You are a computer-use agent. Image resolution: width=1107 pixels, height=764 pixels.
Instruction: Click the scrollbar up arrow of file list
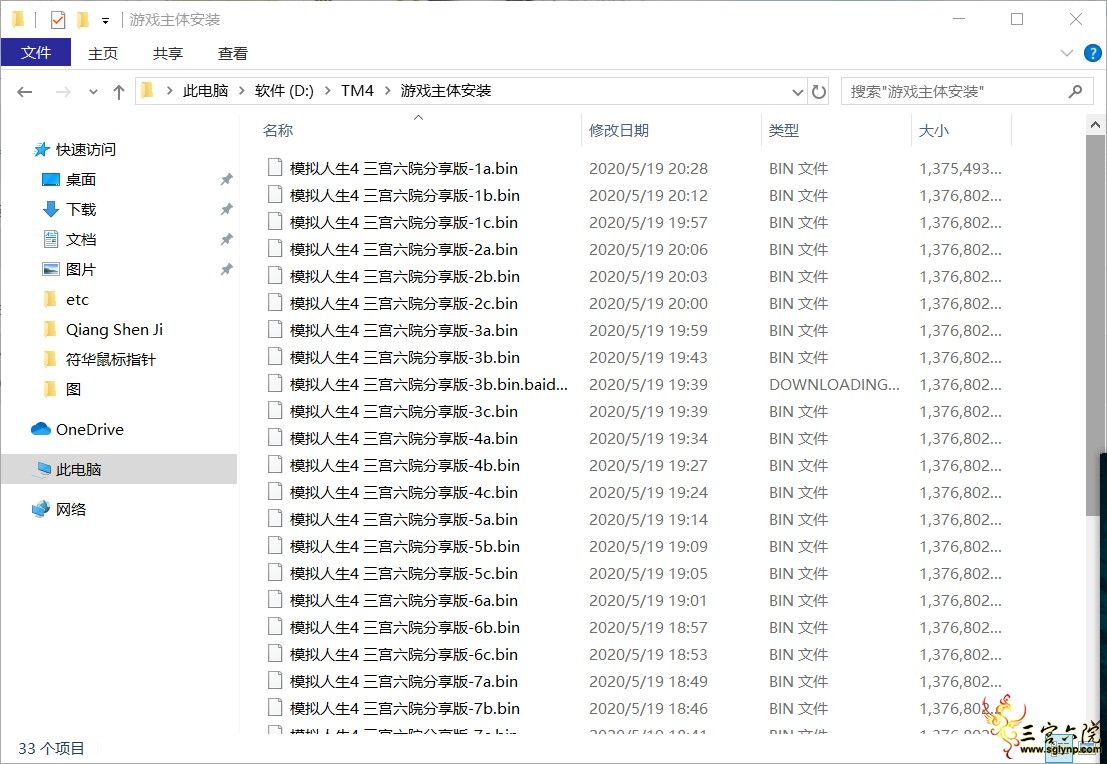(1095, 125)
